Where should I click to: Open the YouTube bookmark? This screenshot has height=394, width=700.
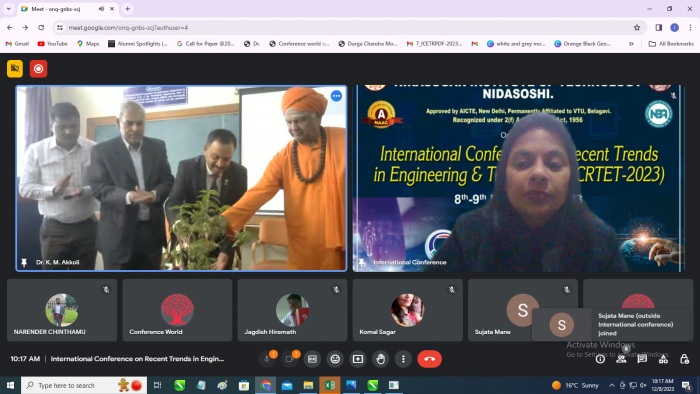52,44
